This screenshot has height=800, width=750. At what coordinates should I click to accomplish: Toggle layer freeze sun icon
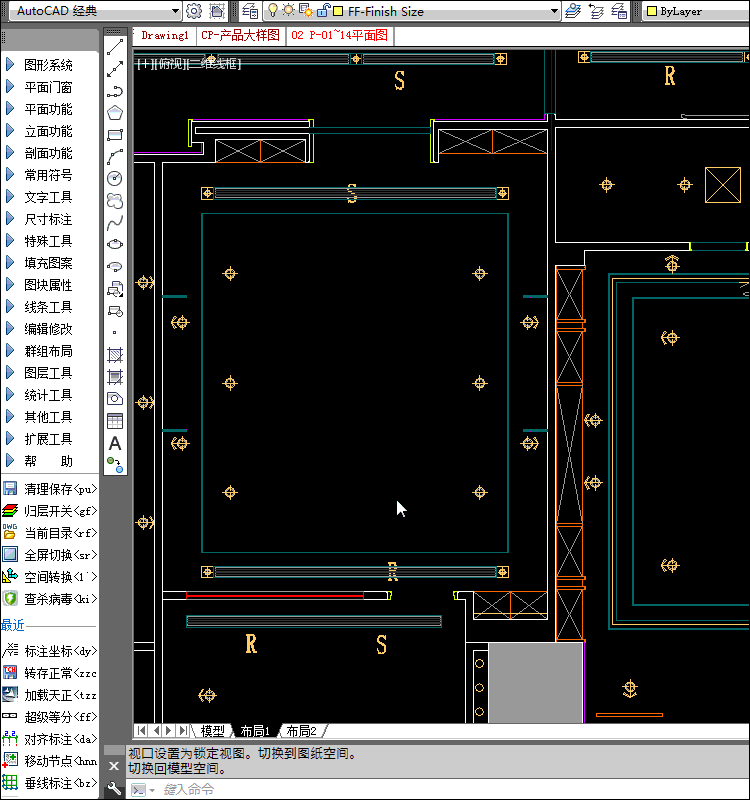[289, 10]
